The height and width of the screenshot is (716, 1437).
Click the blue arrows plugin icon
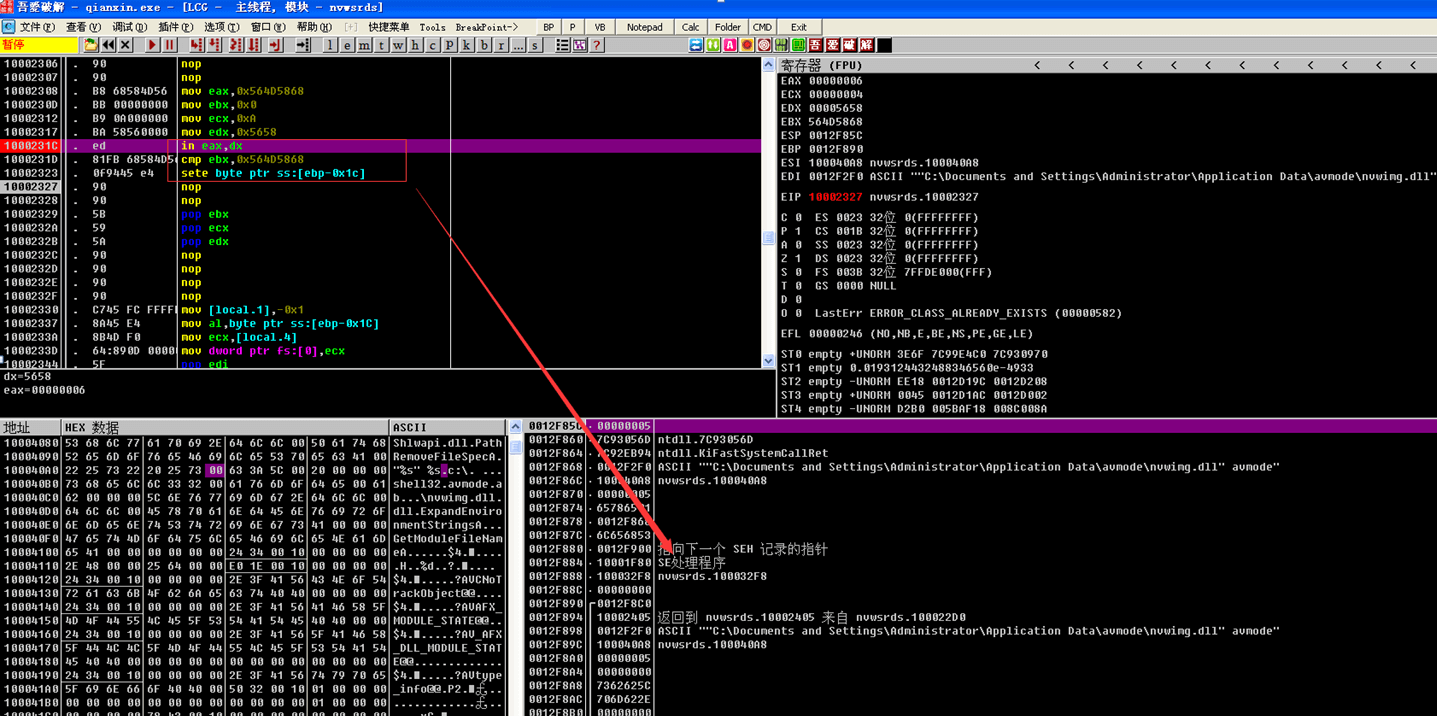(x=696, y=45)
